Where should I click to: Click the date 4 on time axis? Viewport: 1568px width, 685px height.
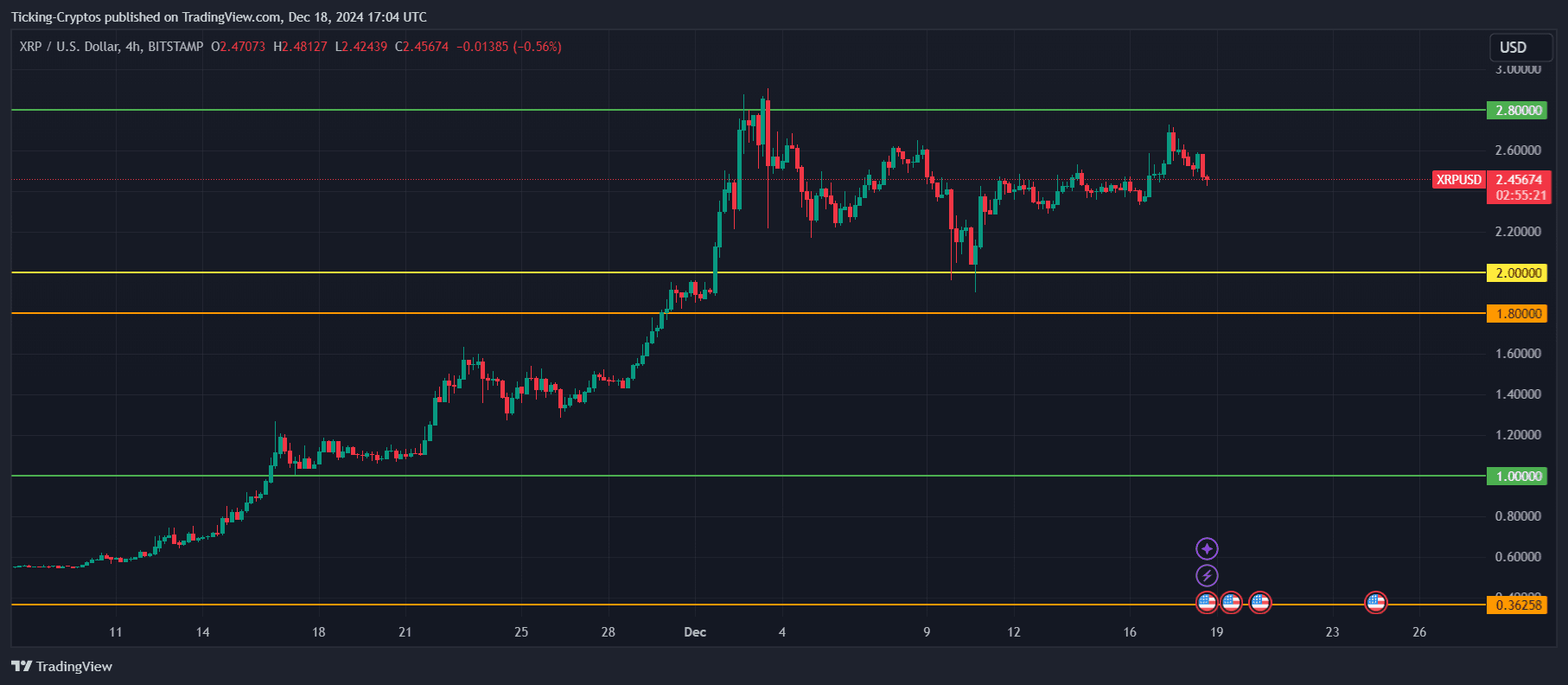click(x=782, y=632)
